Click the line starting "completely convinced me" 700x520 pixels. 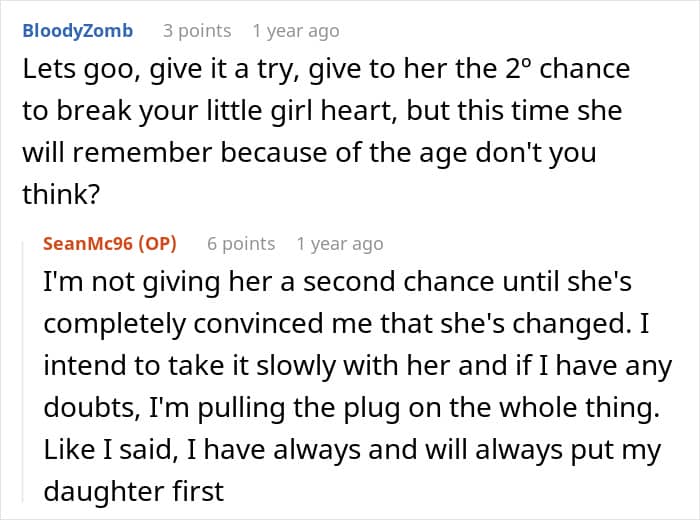(x=346, y=324)
